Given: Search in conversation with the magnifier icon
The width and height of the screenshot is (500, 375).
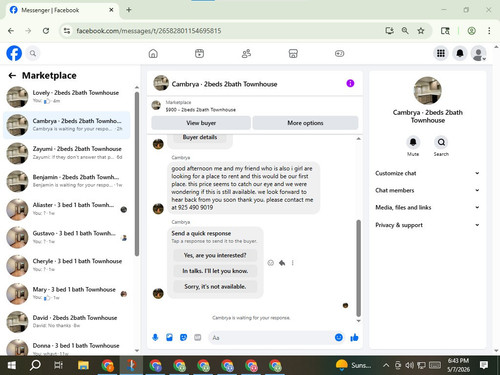Looking at the screenshot, I should click(x=441, y=142).
